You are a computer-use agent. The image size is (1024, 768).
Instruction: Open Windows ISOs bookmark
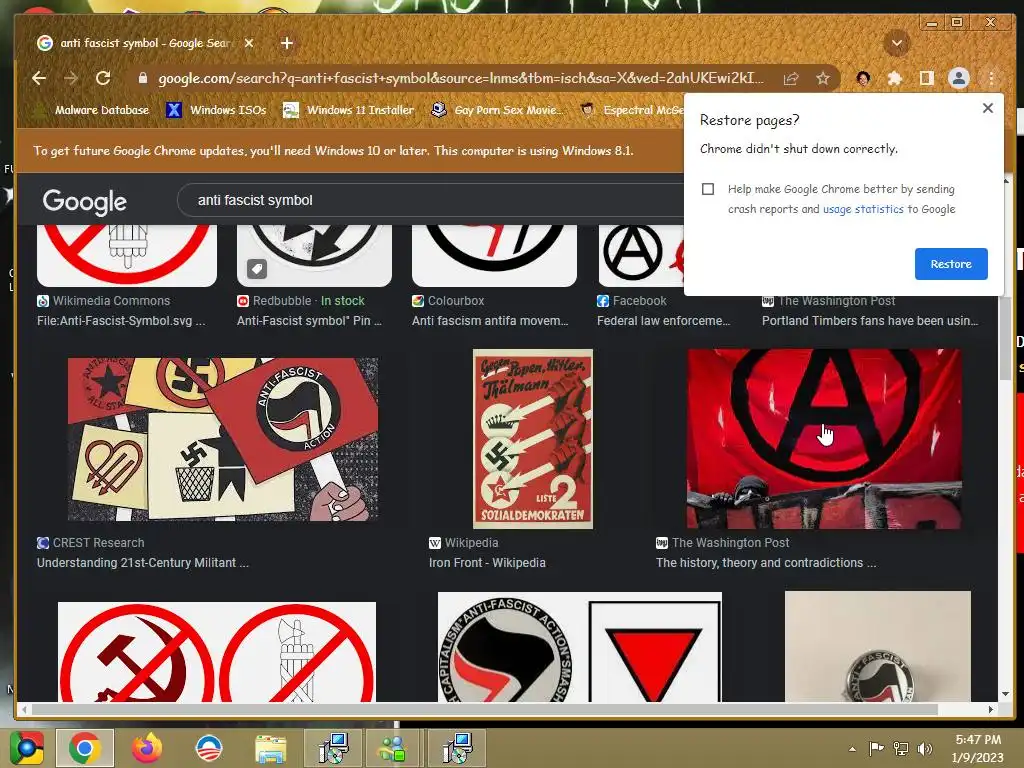pos(216,110)
